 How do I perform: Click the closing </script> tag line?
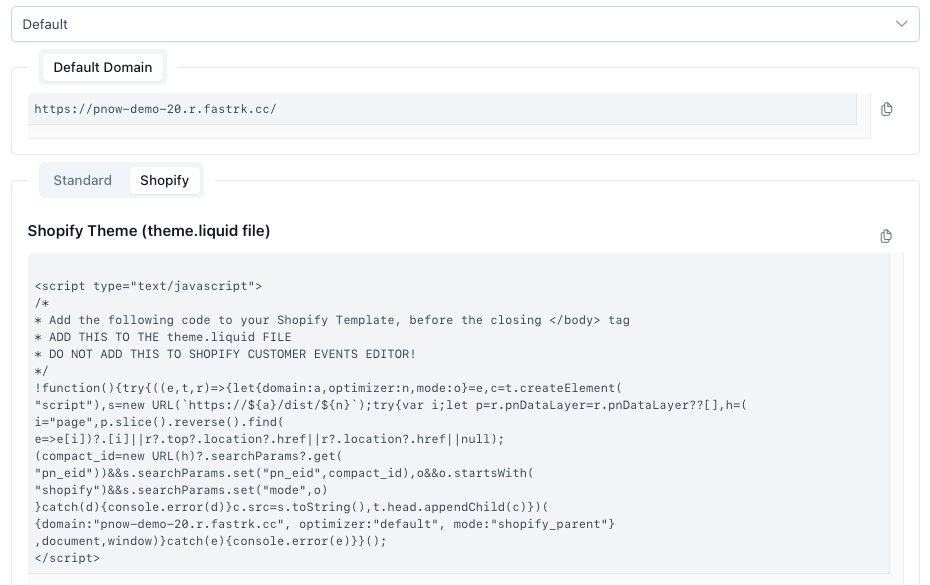coord(67,558)
